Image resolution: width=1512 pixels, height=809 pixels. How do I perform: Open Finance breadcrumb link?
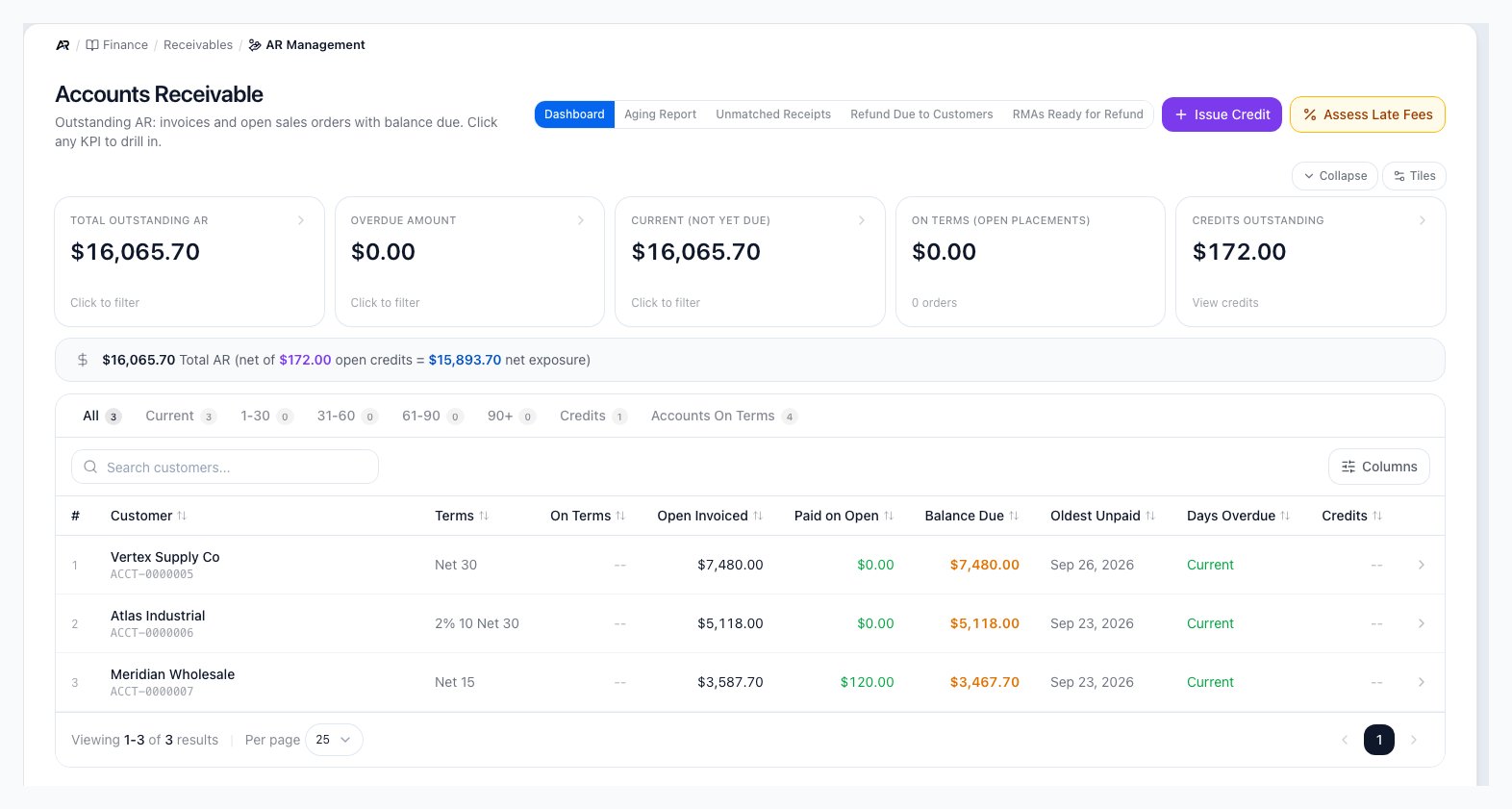point(117,45)
